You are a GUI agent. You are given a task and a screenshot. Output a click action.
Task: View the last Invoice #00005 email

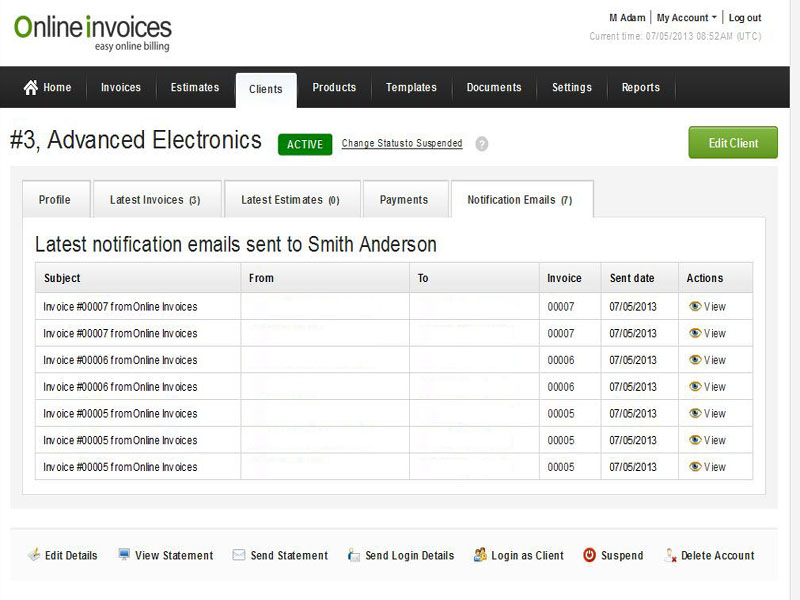(x=708, y=467)
